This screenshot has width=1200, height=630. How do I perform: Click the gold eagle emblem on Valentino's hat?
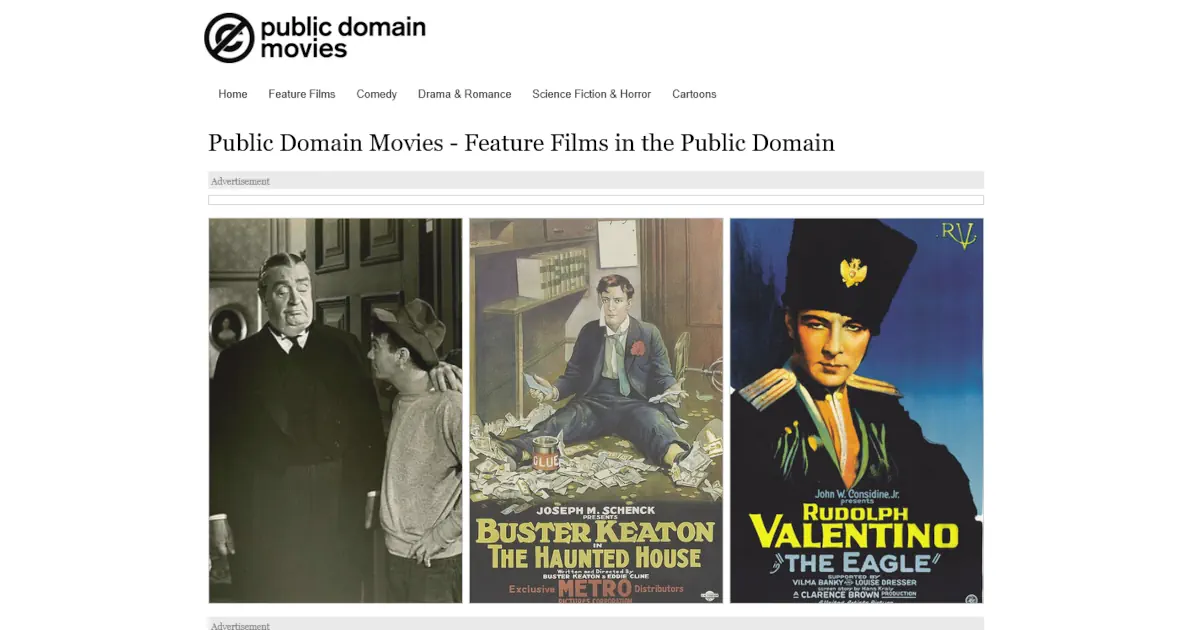click(853, 271)
